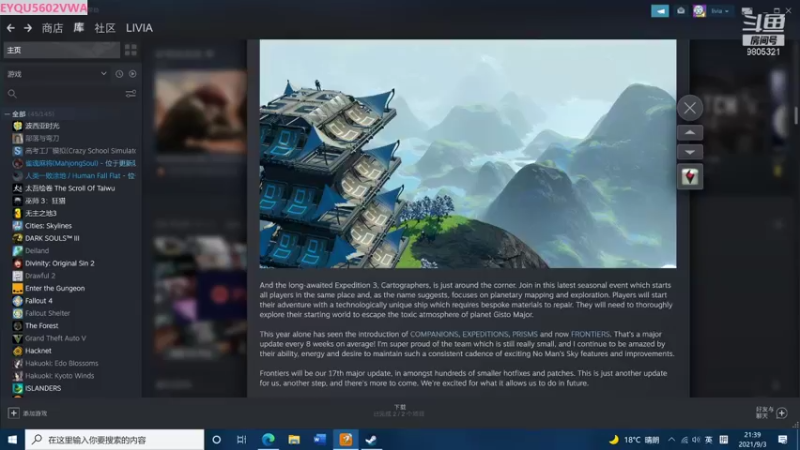Open Microsoft Edge from taskbar
This screenshot has width=800, height=450.
(x=268, y=439)
